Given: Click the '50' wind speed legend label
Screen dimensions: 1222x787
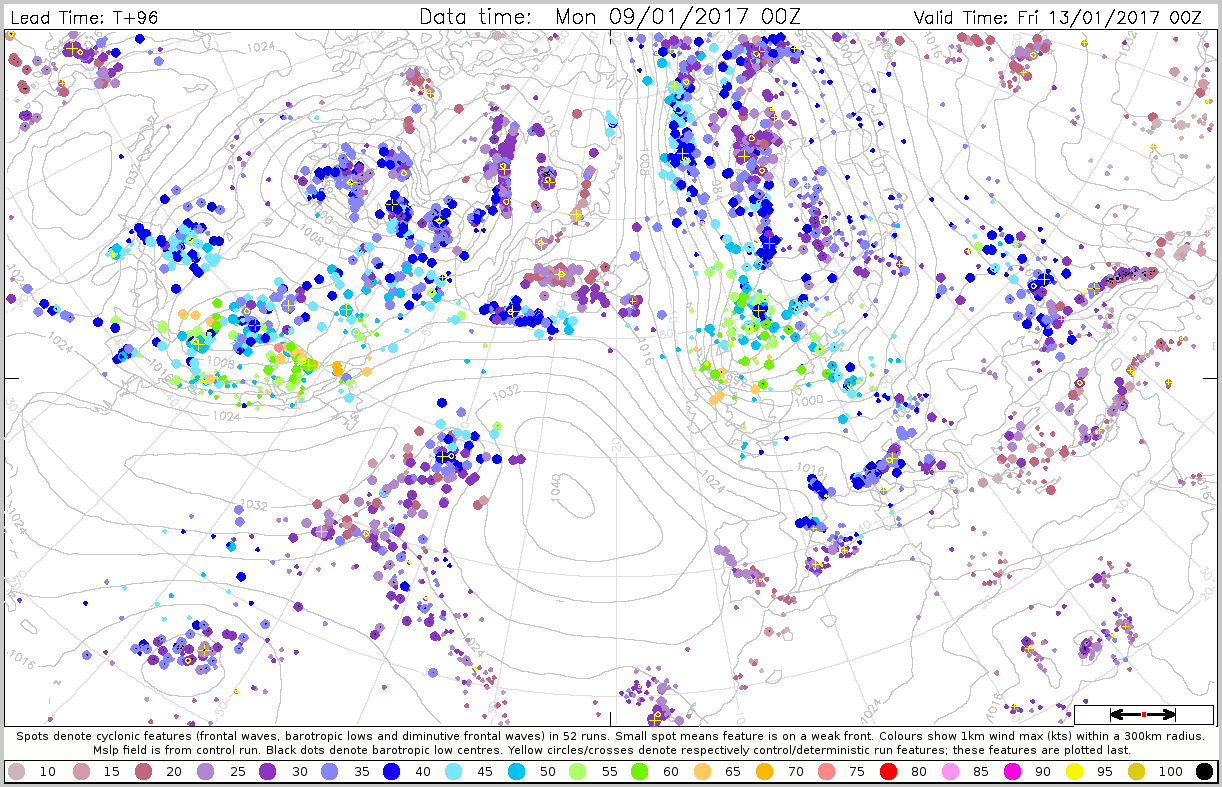Looking at the screenshot, I should (548, 771).
